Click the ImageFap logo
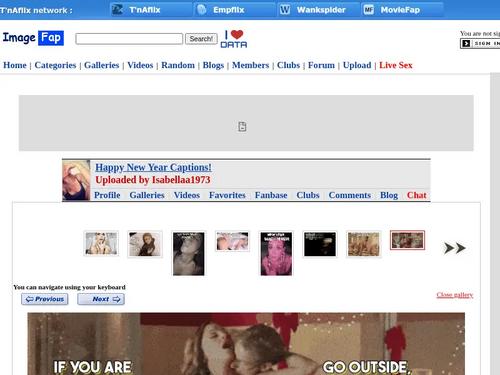 [x=33, y=38]
